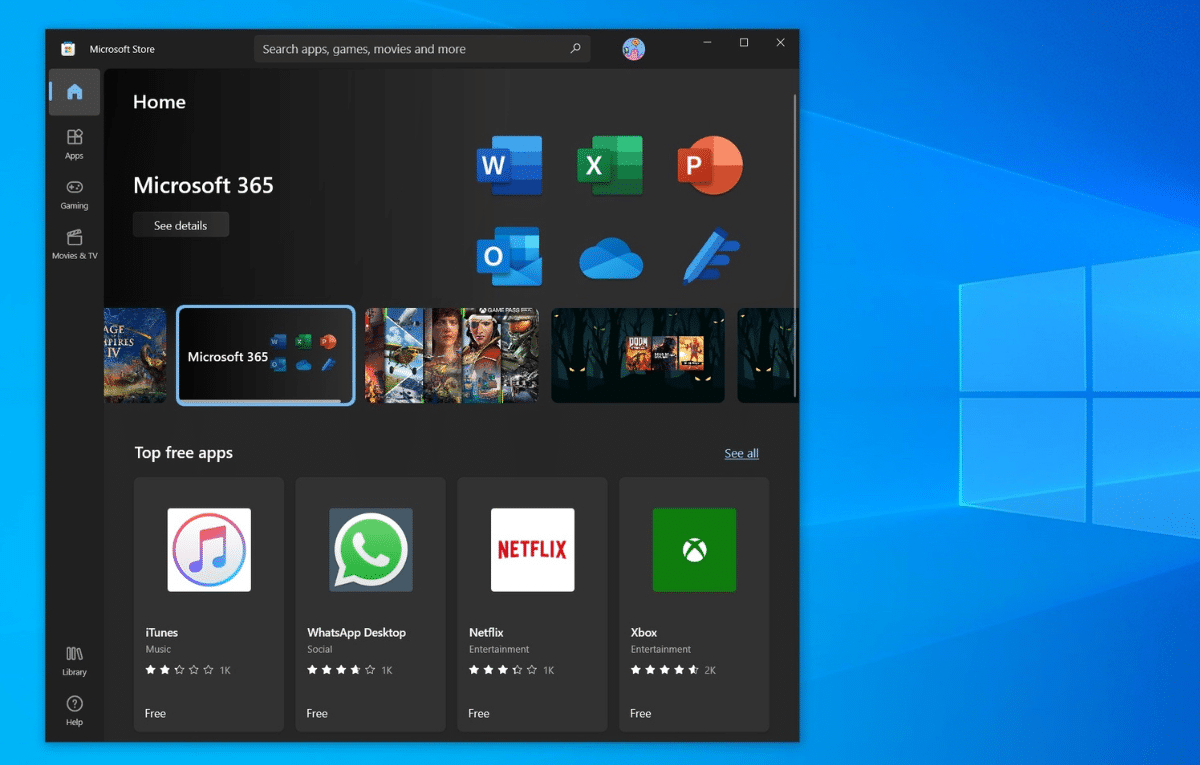Click the vertical scrollbar of the Store
1200x765 pixels.
795,245
